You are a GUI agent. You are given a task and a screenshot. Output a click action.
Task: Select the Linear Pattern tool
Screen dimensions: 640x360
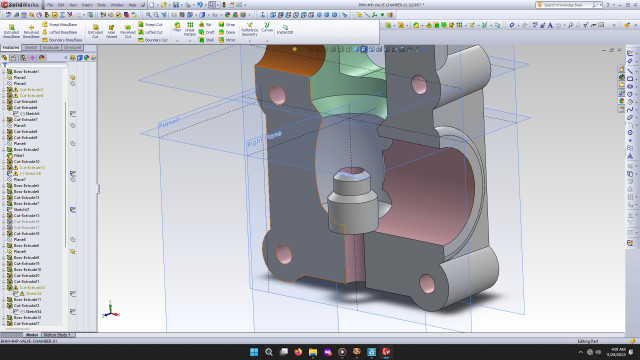(x=190, y=29)
